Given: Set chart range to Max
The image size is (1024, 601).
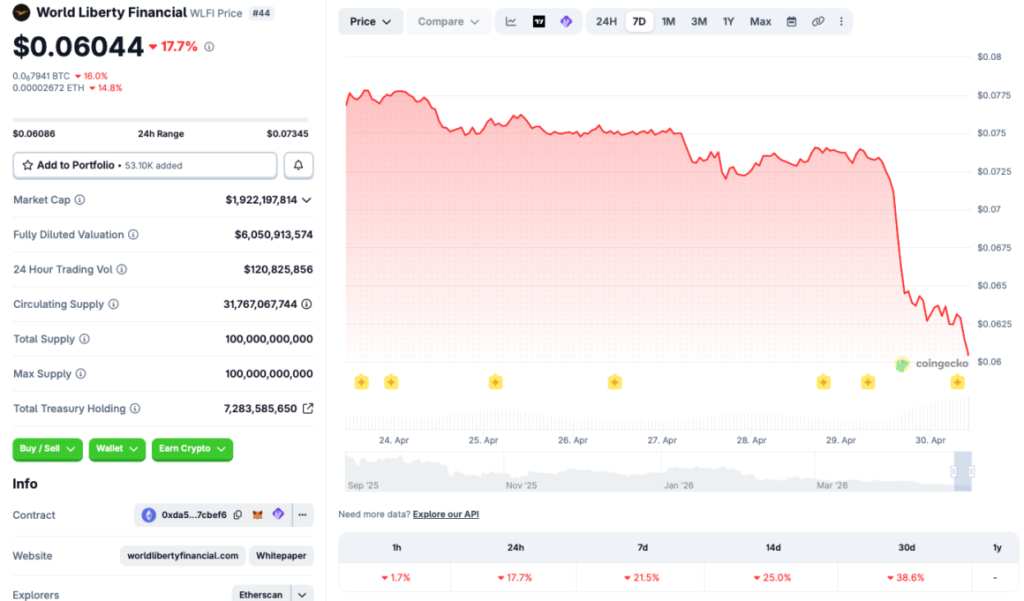Looking at the screenshot, I should coord(760,22).
